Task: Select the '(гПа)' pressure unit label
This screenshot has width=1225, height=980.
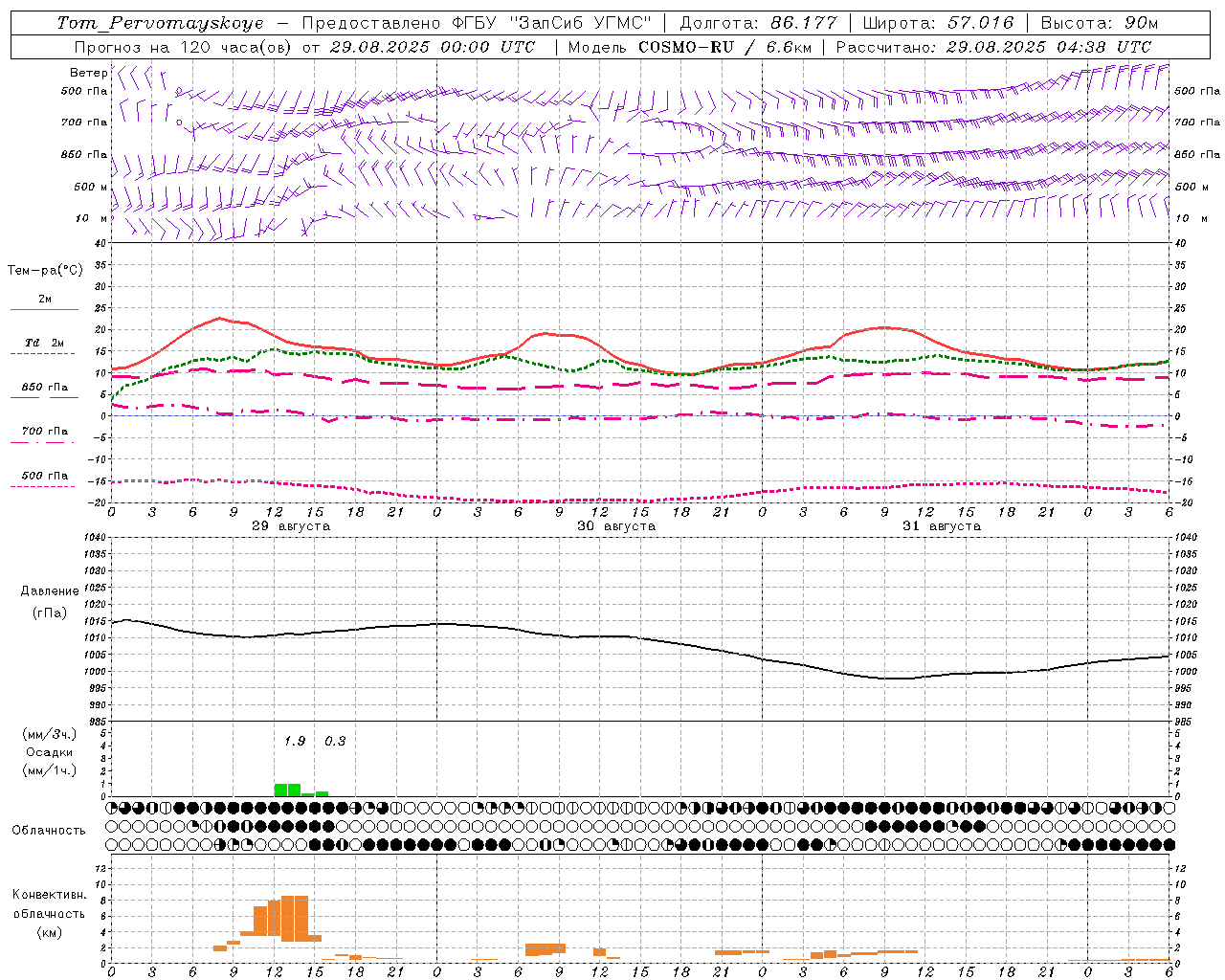Action: pos(50,612)
